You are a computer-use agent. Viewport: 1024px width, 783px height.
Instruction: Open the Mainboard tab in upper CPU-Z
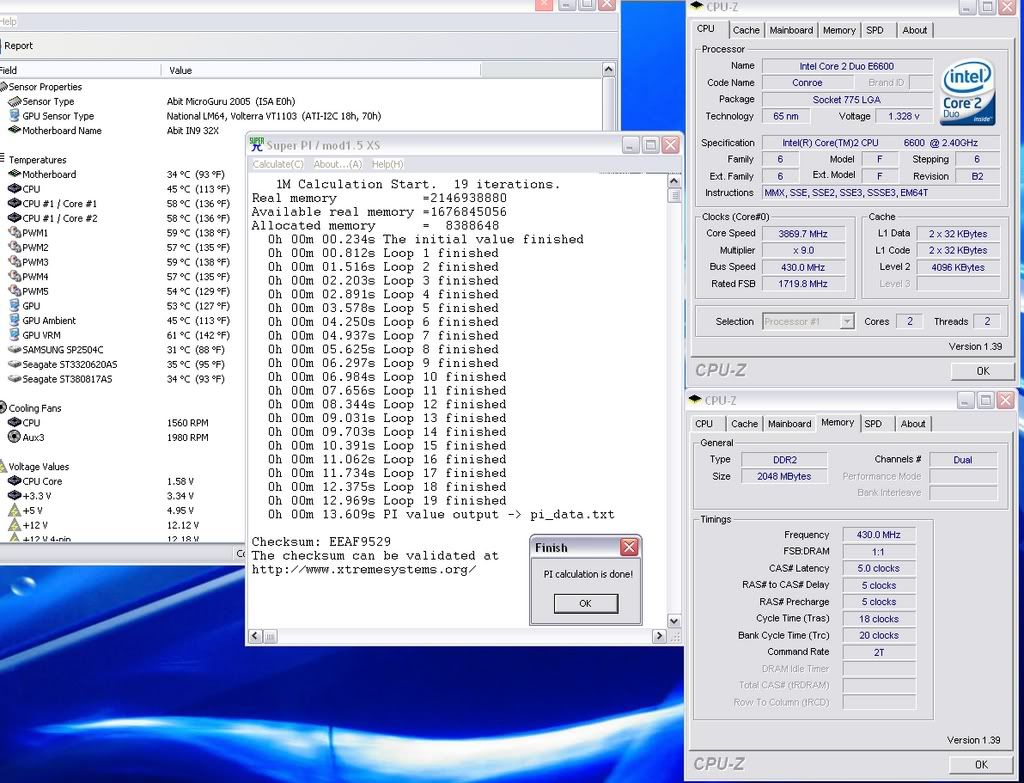[791, 30]
